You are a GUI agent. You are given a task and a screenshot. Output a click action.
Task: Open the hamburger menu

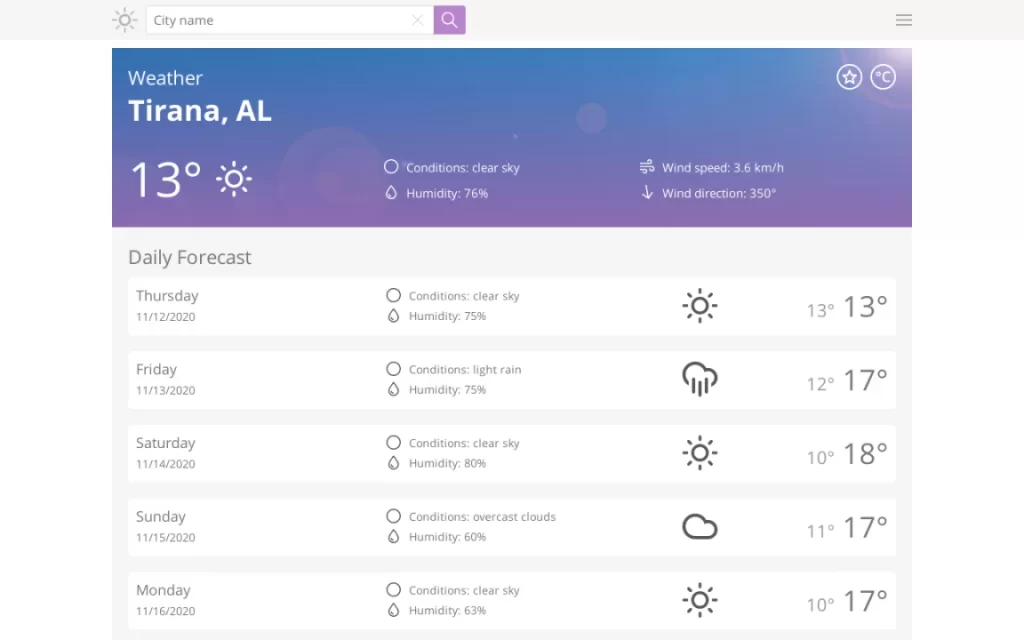(x=904, y=20)
